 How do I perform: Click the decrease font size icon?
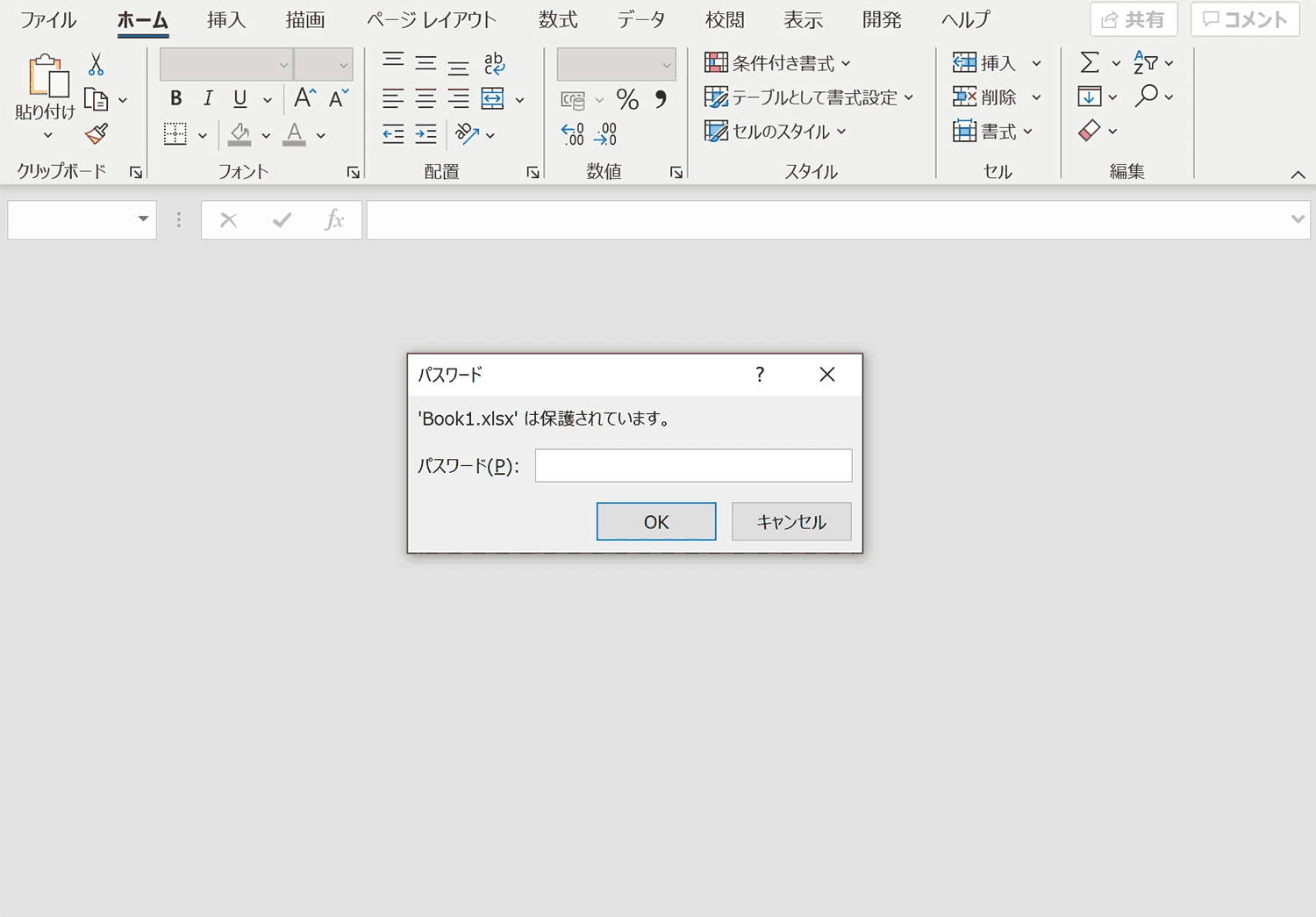pyautogui.click(x=339, y=97)
